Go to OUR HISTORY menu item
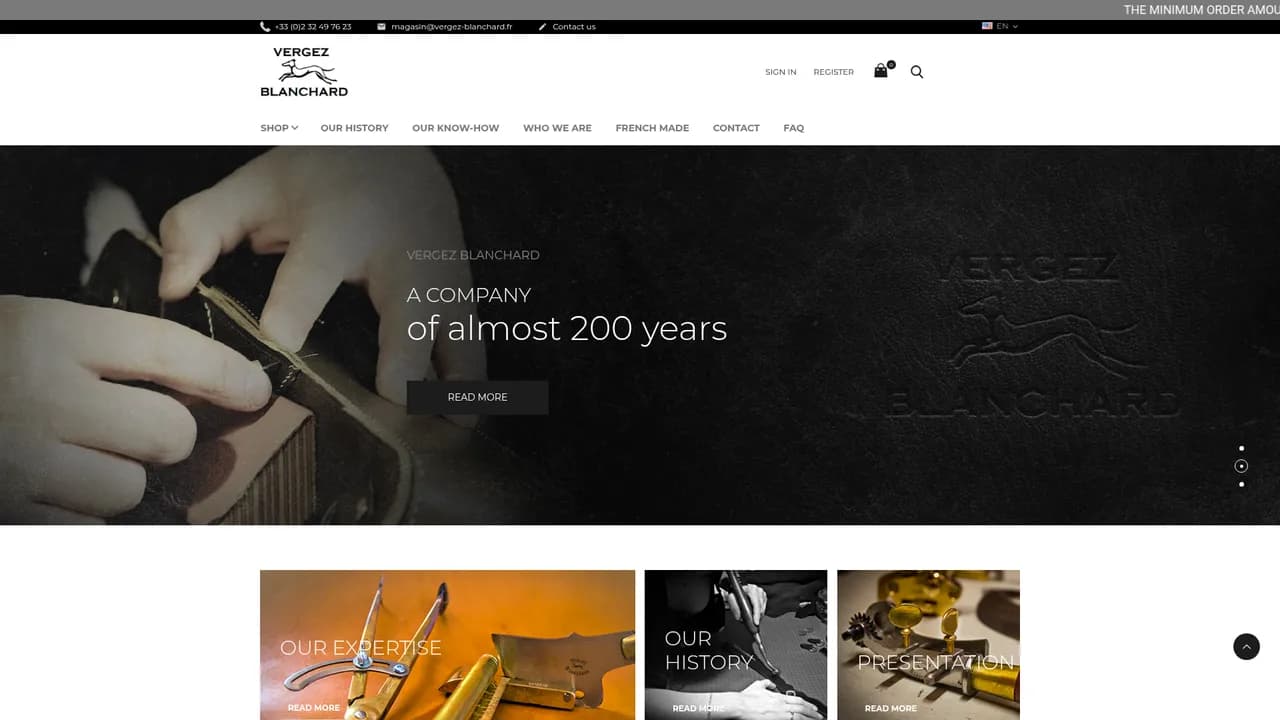The height and width of the screenshot is (720, 1280). tap(354, 128)
